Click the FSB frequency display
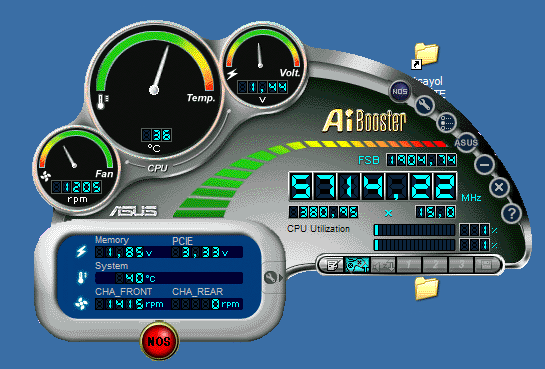The image size is (545, 369). [x=421, y=160]
